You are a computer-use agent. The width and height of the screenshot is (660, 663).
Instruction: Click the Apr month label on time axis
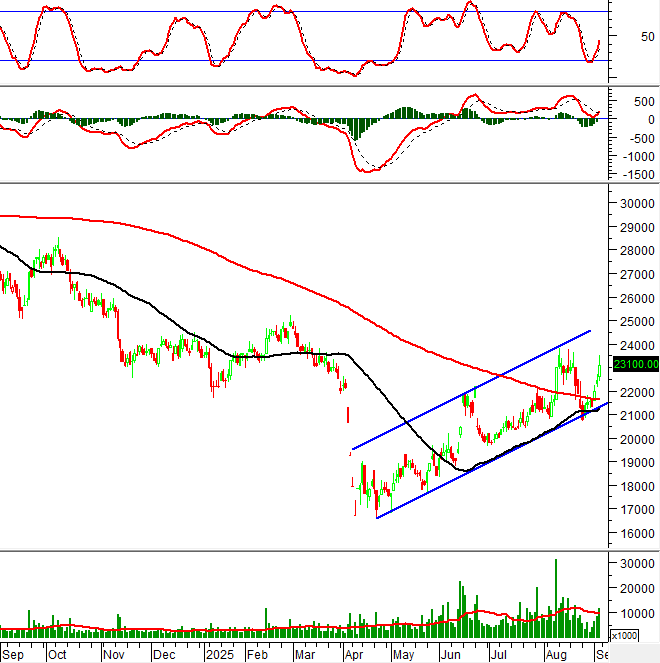[354, 654]
